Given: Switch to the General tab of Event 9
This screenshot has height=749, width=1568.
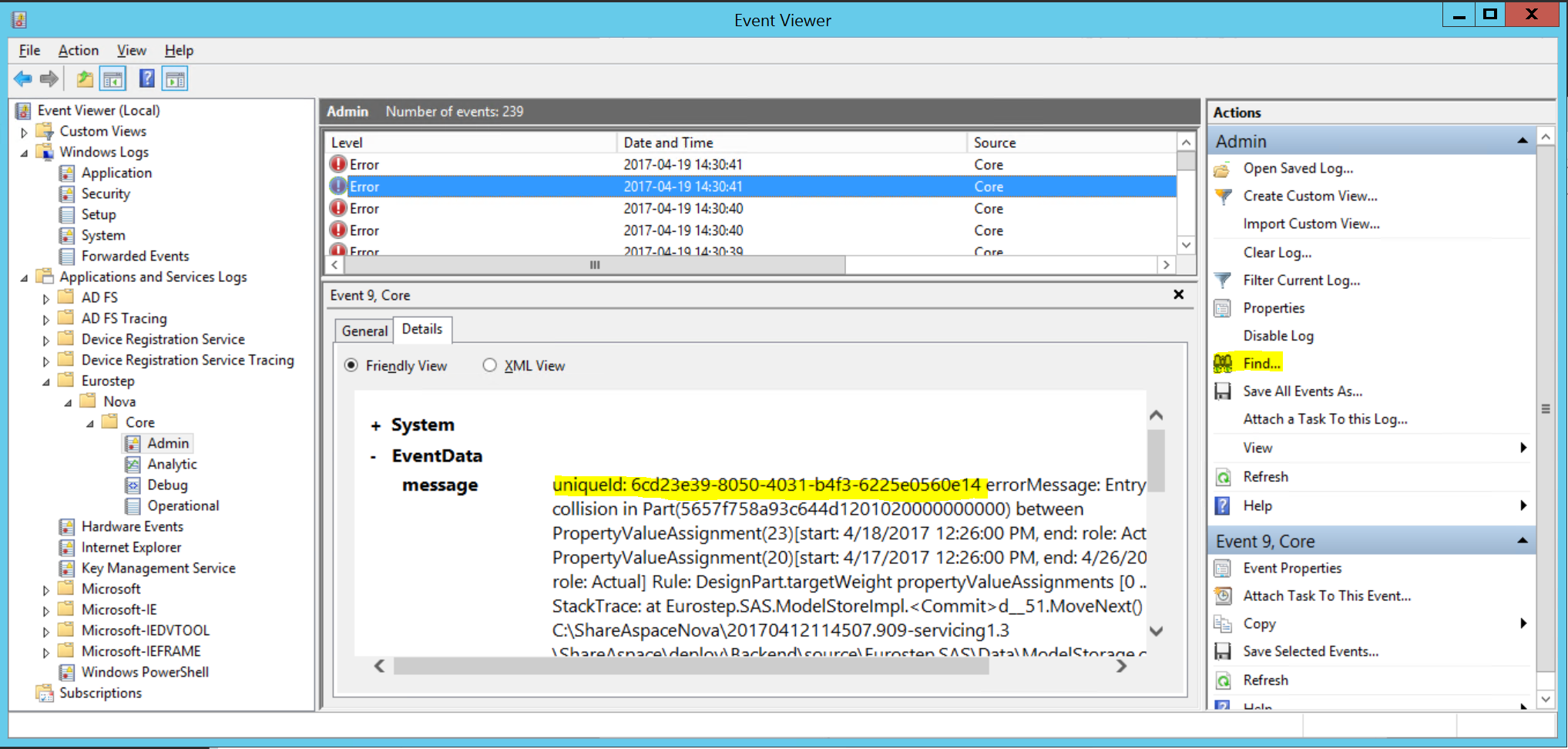Looking at the screenshot, I should coord(363,330).
